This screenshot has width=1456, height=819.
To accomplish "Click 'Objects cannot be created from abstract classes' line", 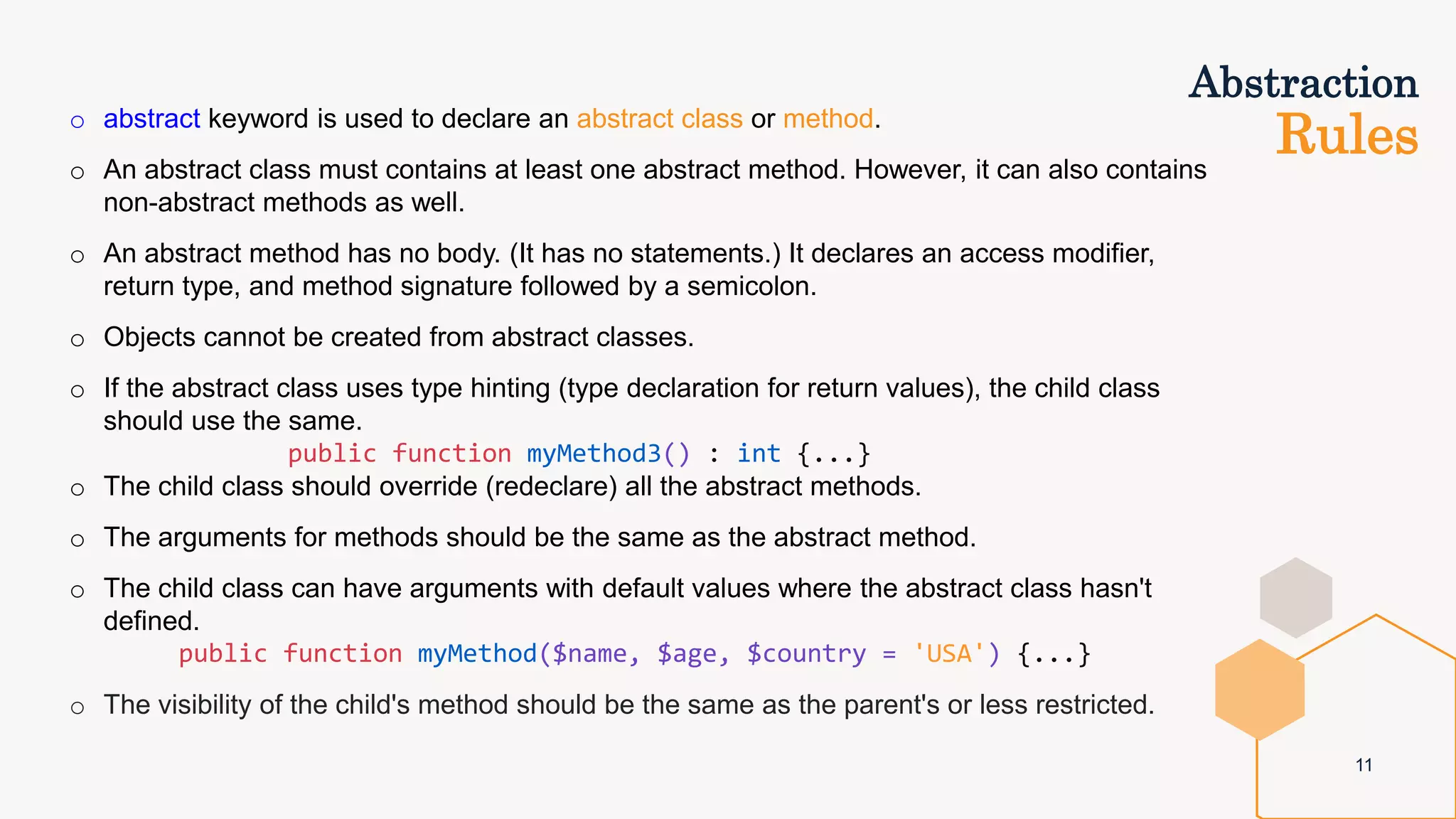I will tap(398, 337).
